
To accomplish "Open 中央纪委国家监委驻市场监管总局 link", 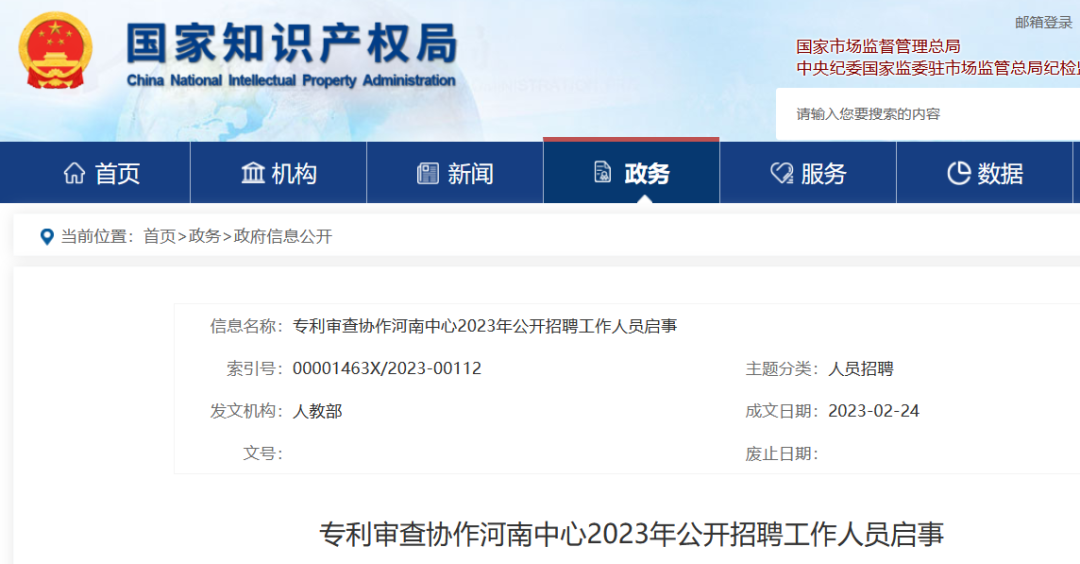I will coord(938,67).
